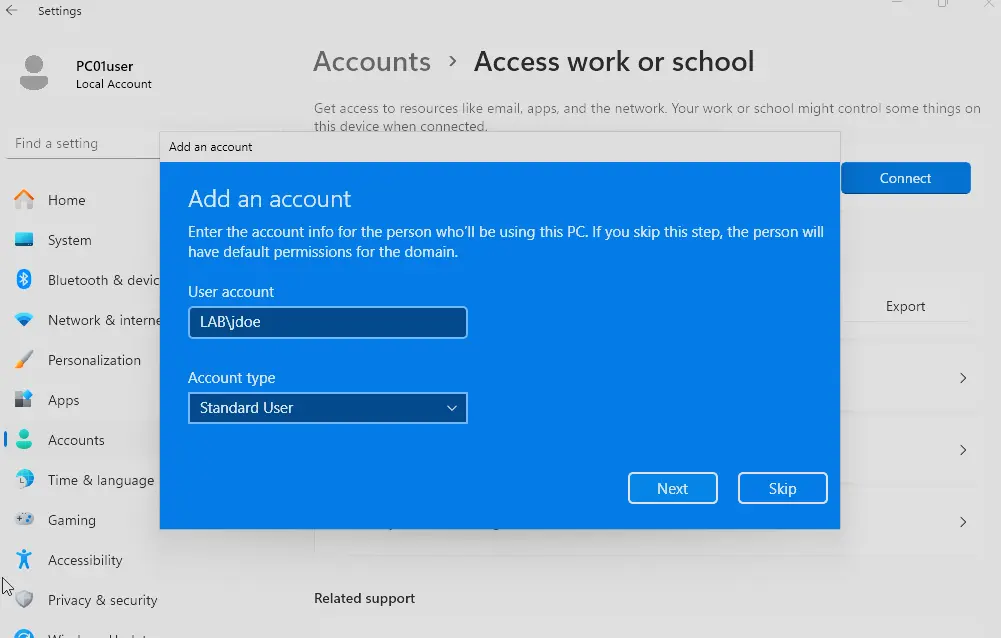
Task: Select the Apps sidebar label
Action: [64, 400]
